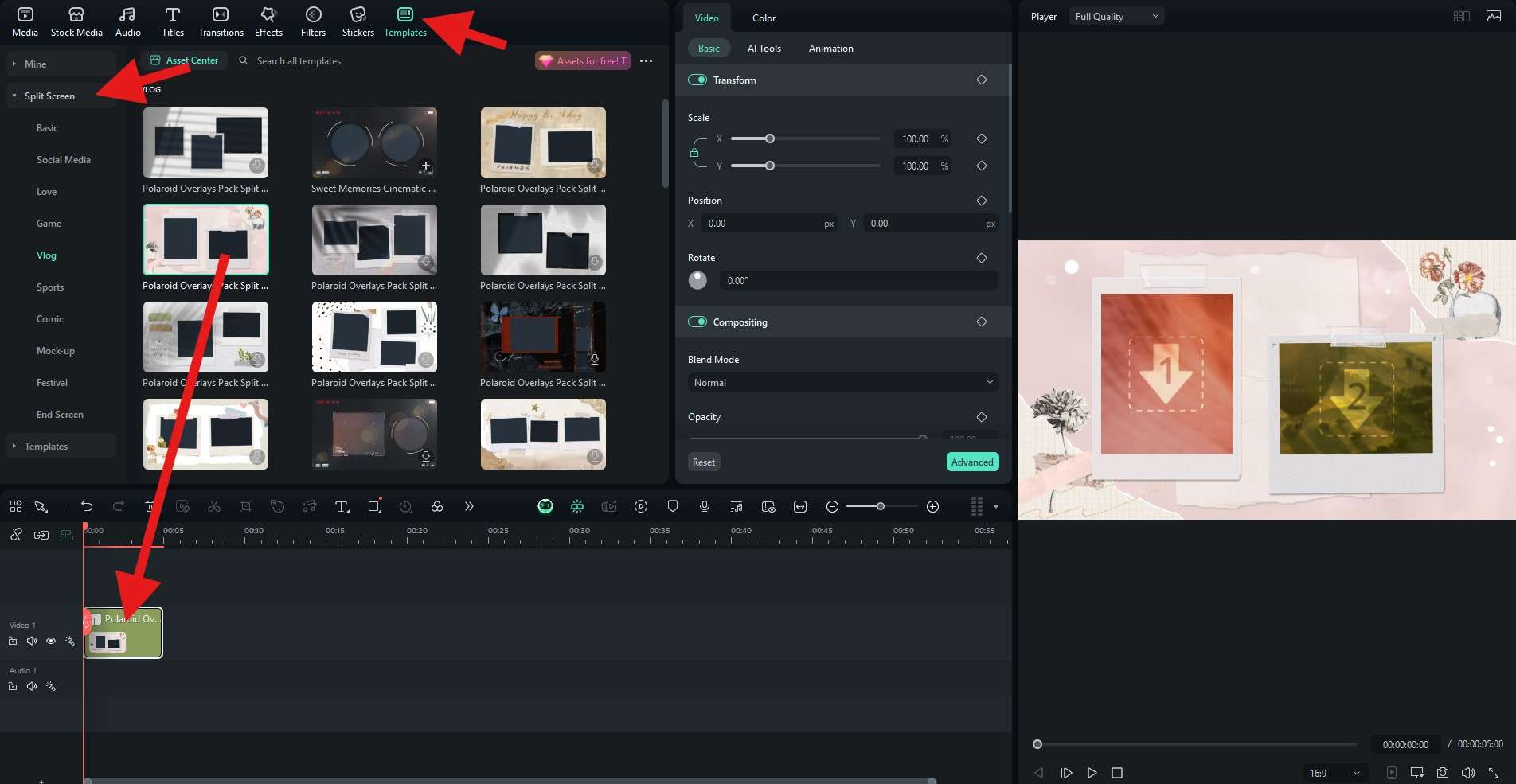Click the player volume speaker icon
This screenshot has width=1516, height=784.
coord(1468,772)
